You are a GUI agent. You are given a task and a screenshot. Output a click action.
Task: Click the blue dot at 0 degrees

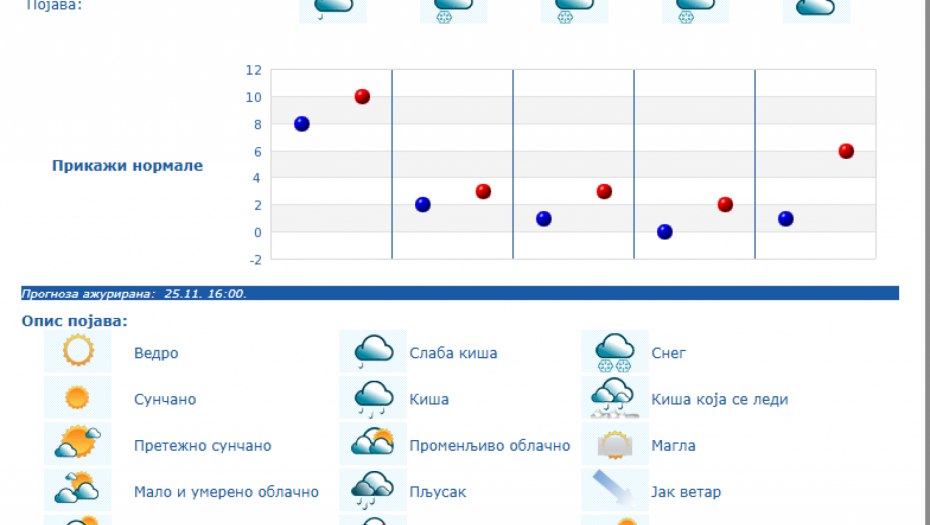click(665, 232)
